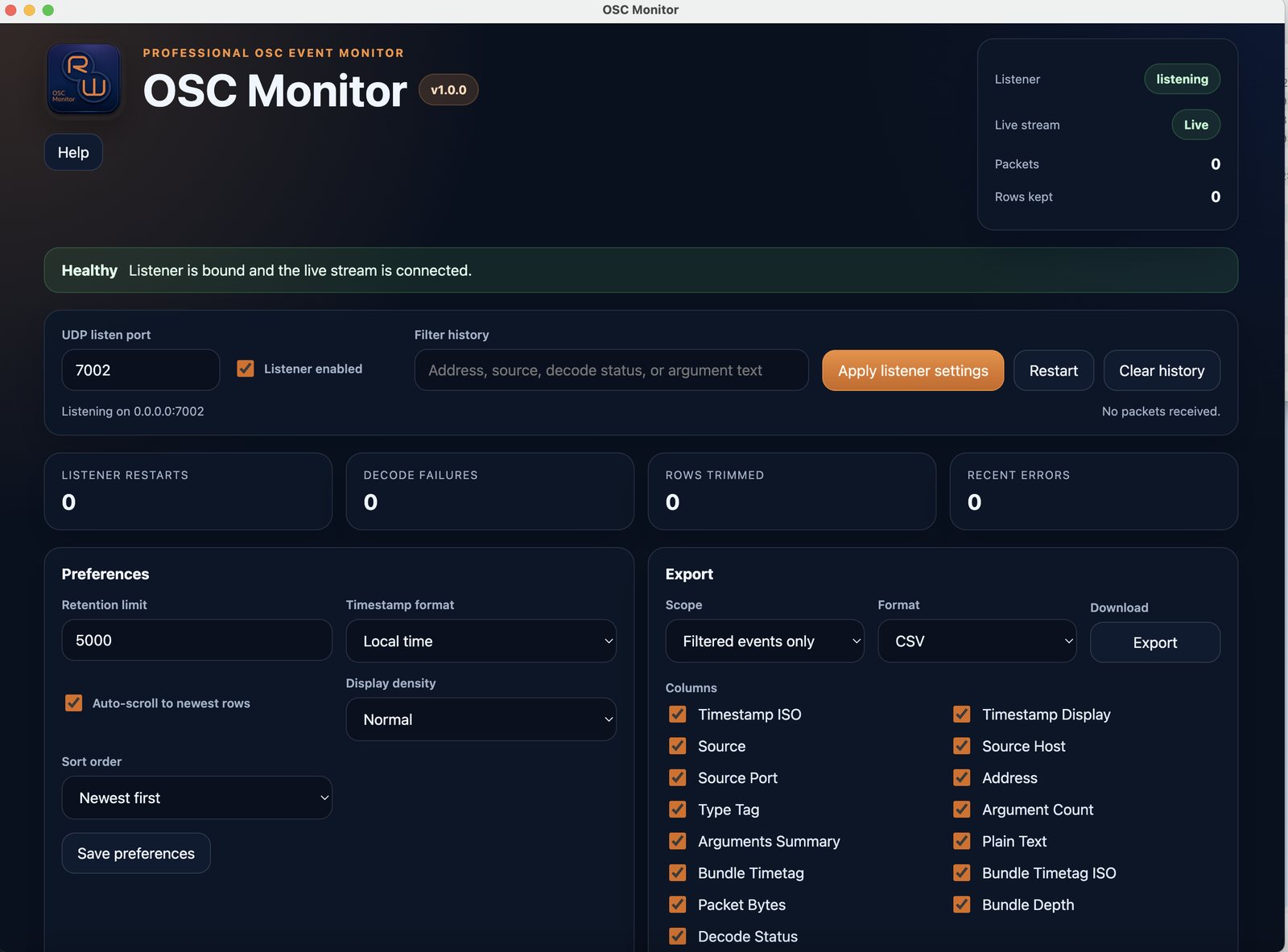This screenshot has width=1288, height=952.
Task: Toggle the Listener enabled checkbox
Action: click(246, 369)
